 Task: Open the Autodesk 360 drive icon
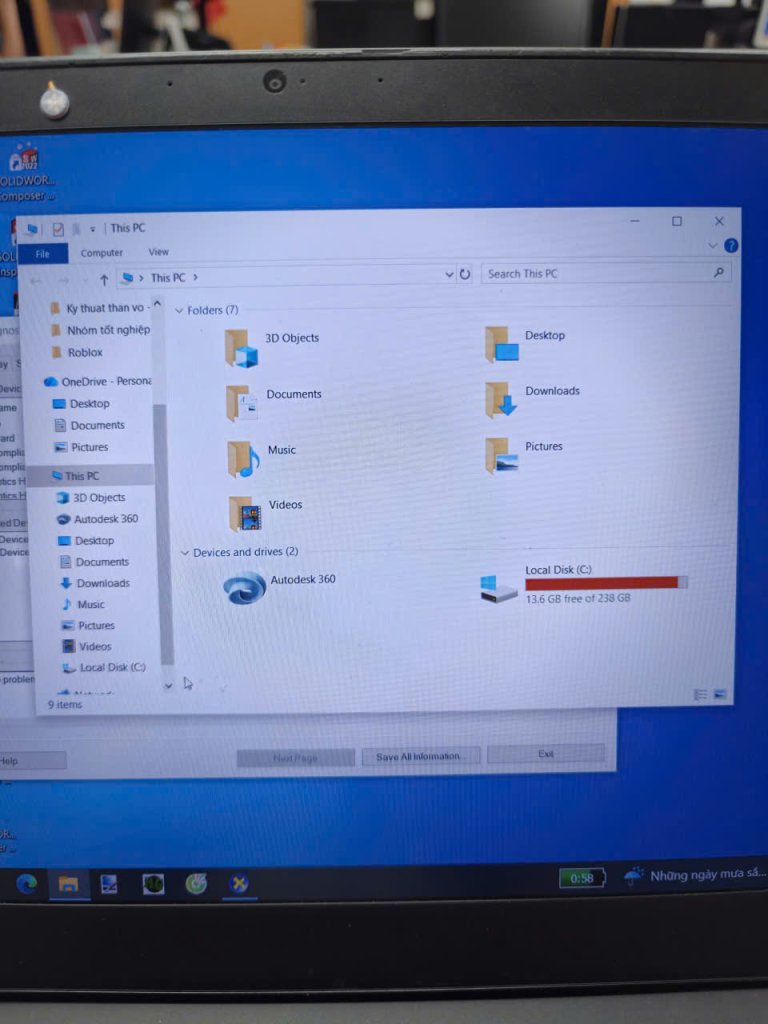pyautogui.click(x=244, y=588)
